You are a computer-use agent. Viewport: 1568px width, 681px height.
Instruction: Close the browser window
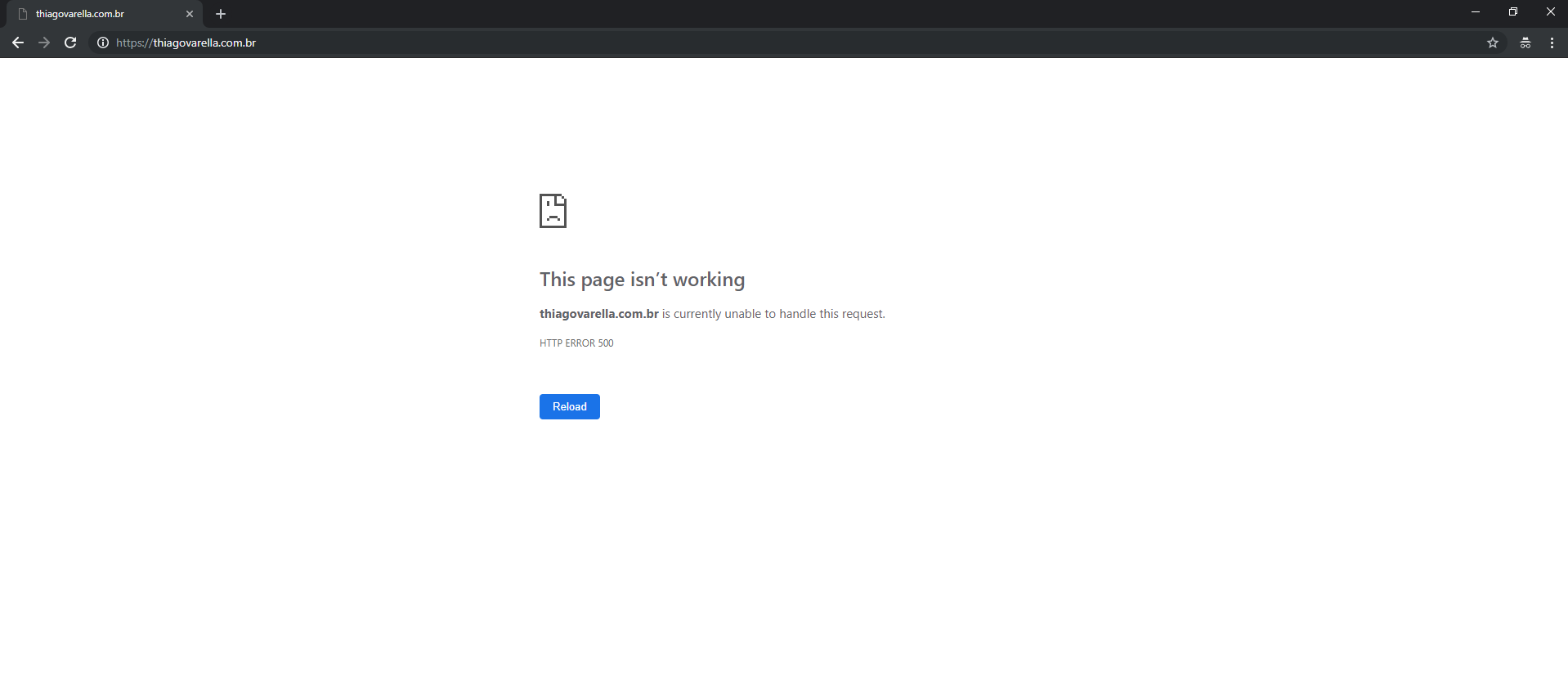coord(1550,12)
